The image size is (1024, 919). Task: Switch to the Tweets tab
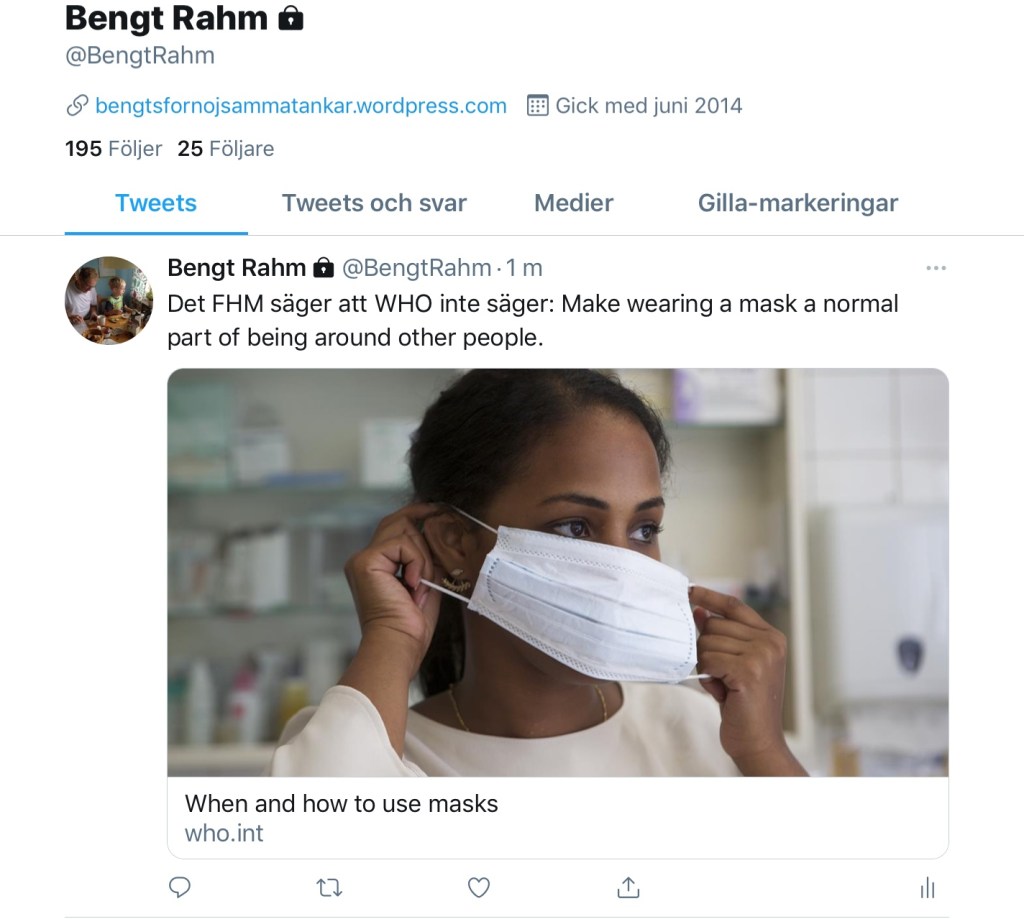click(x=156, y=203)
